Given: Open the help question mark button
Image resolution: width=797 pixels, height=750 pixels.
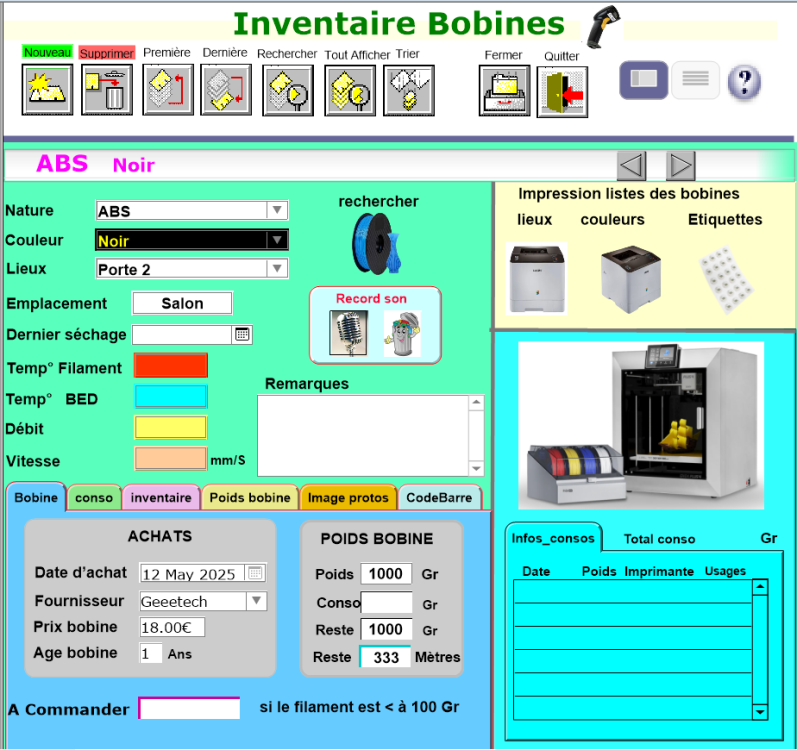Looking at the screenshot, I should click(744, 82).
